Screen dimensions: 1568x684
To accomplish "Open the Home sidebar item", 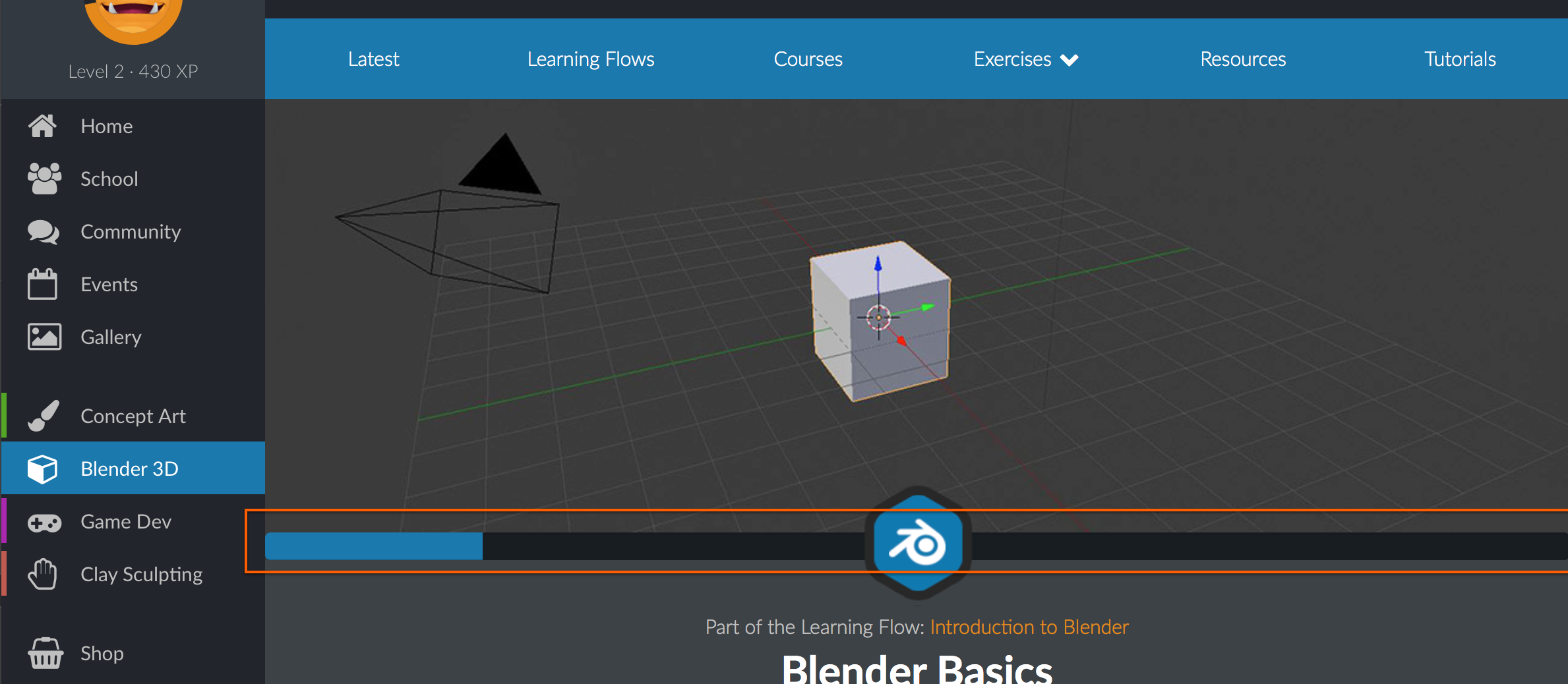I will click(x=133, y=126).
